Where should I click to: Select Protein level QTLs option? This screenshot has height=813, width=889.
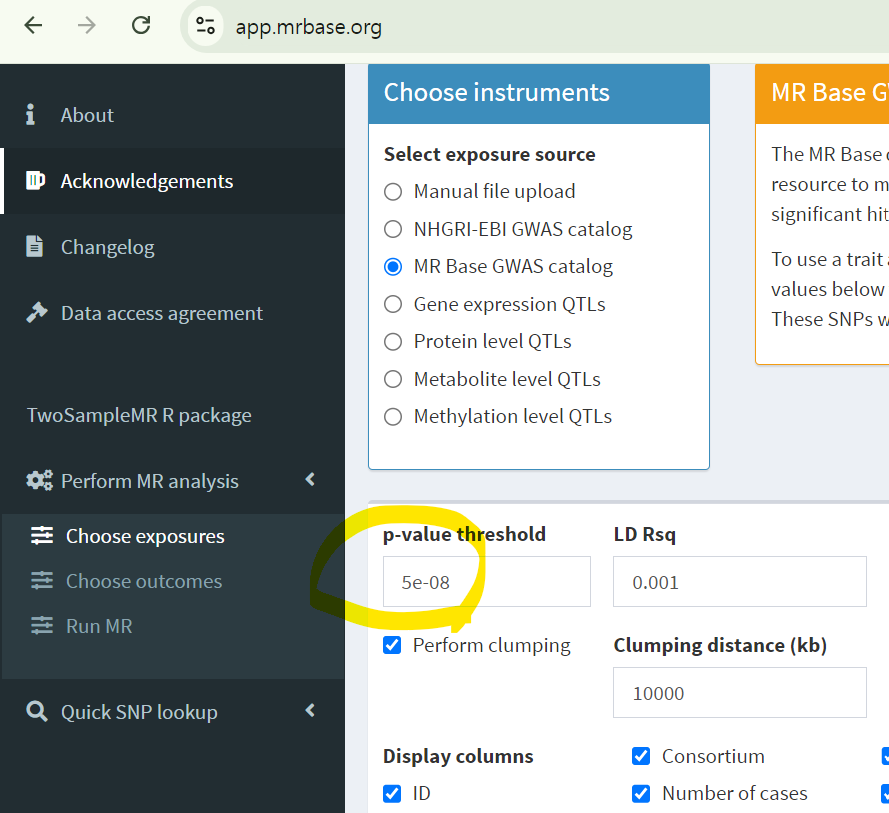point(393,342)
